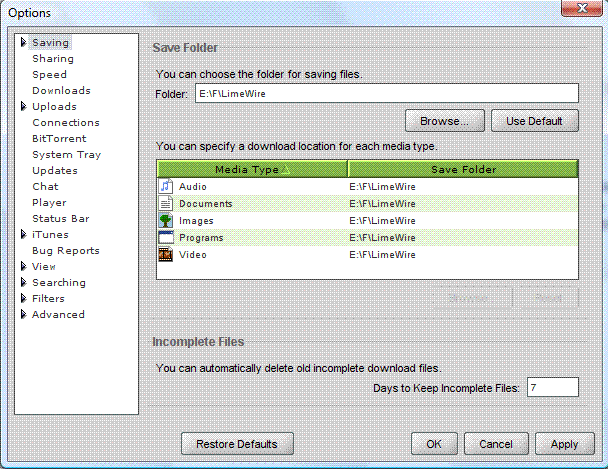Click the Days to Keep Incomplete Files field
Screen dimensions: 608x469
pyautogui.click(x=553, y=387)
